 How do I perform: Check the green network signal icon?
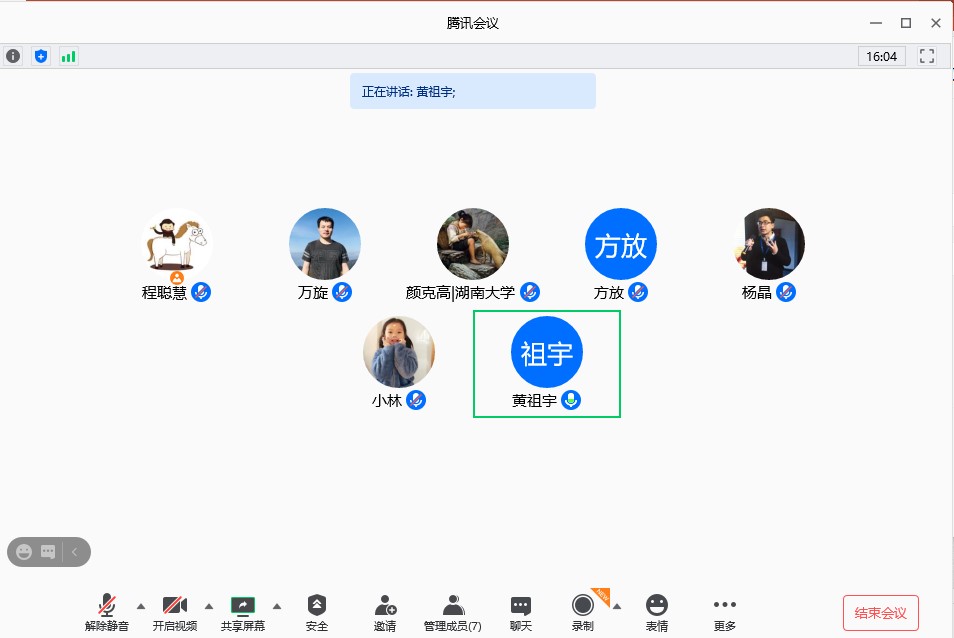click(68, 56)
